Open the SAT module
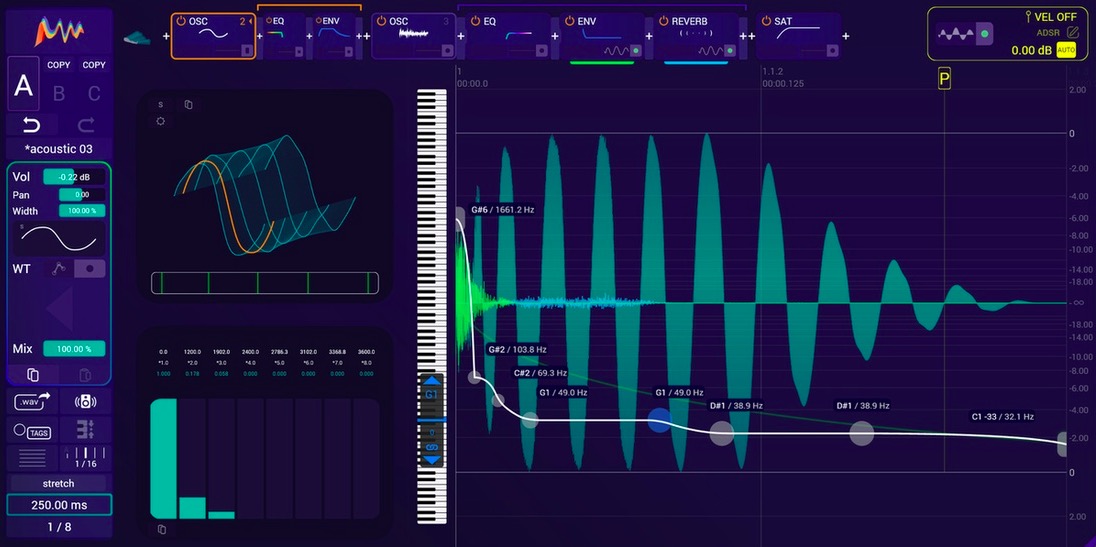1096x547 pixels. pyautogui.click(x=798, y=36)
